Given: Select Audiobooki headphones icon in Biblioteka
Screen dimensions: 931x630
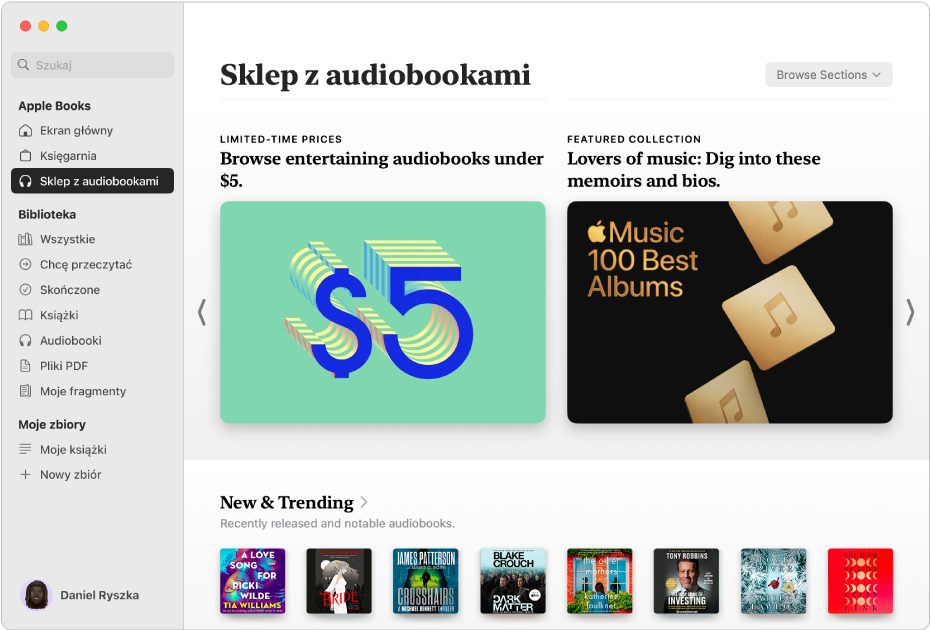Looking at the screenshot, I should tap(25, 340).
